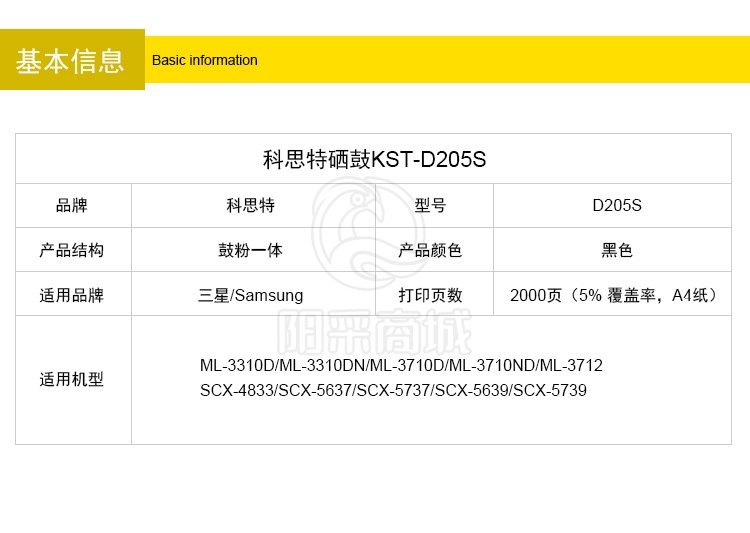
Task: Click the value 鼓粉一体
Action: click(x=251, y=250)
